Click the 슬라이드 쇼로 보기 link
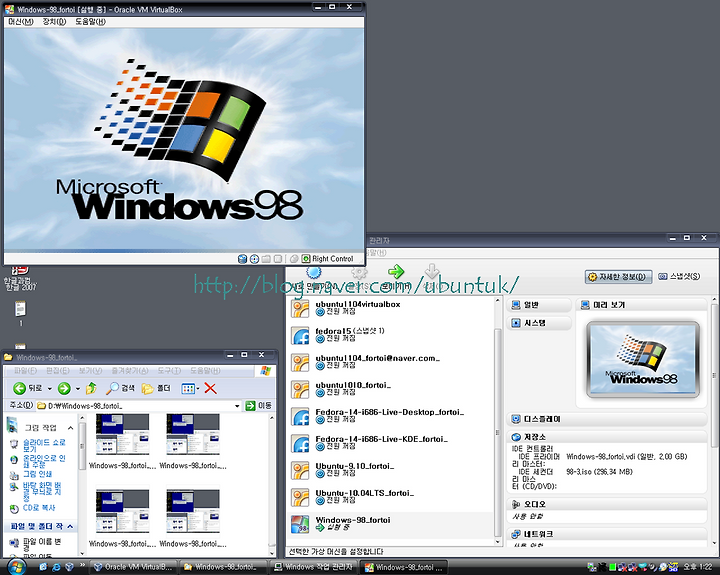Image resolution: width=720 pixels, height=575 pixels. click(x=45, y=445)
